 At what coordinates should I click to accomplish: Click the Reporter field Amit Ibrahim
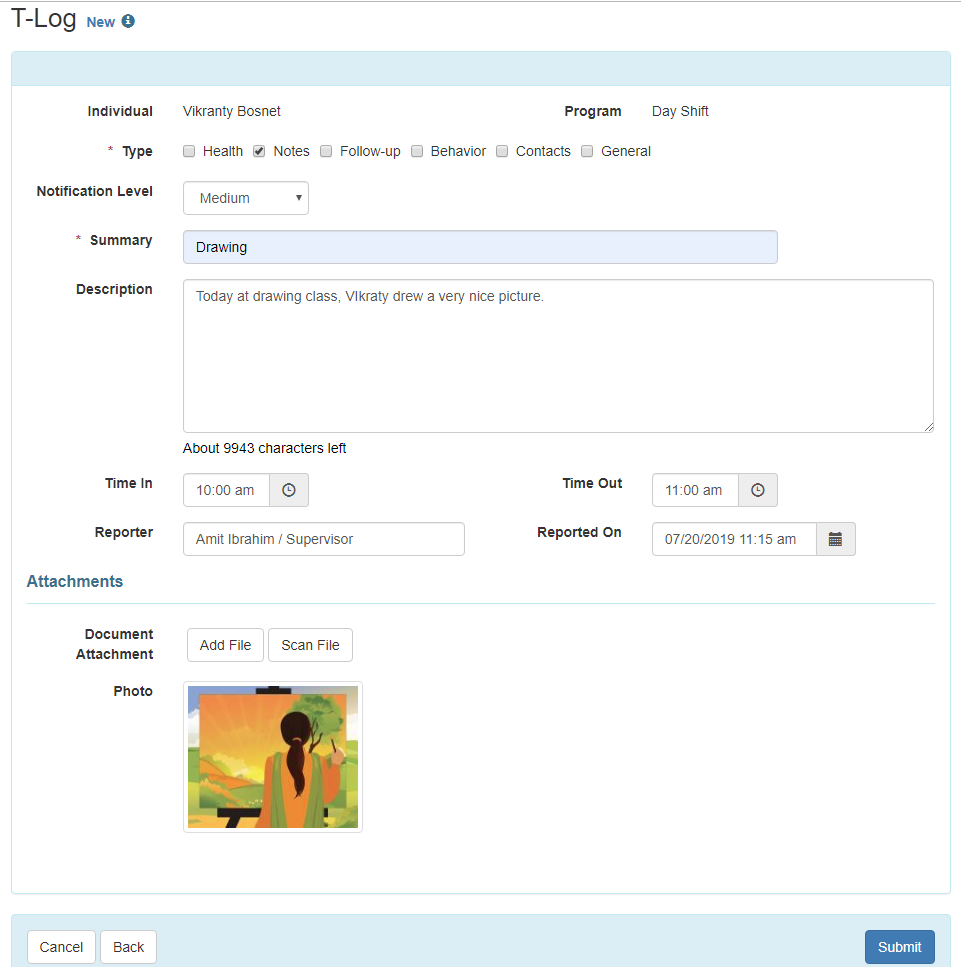click(x=324, y=539)
